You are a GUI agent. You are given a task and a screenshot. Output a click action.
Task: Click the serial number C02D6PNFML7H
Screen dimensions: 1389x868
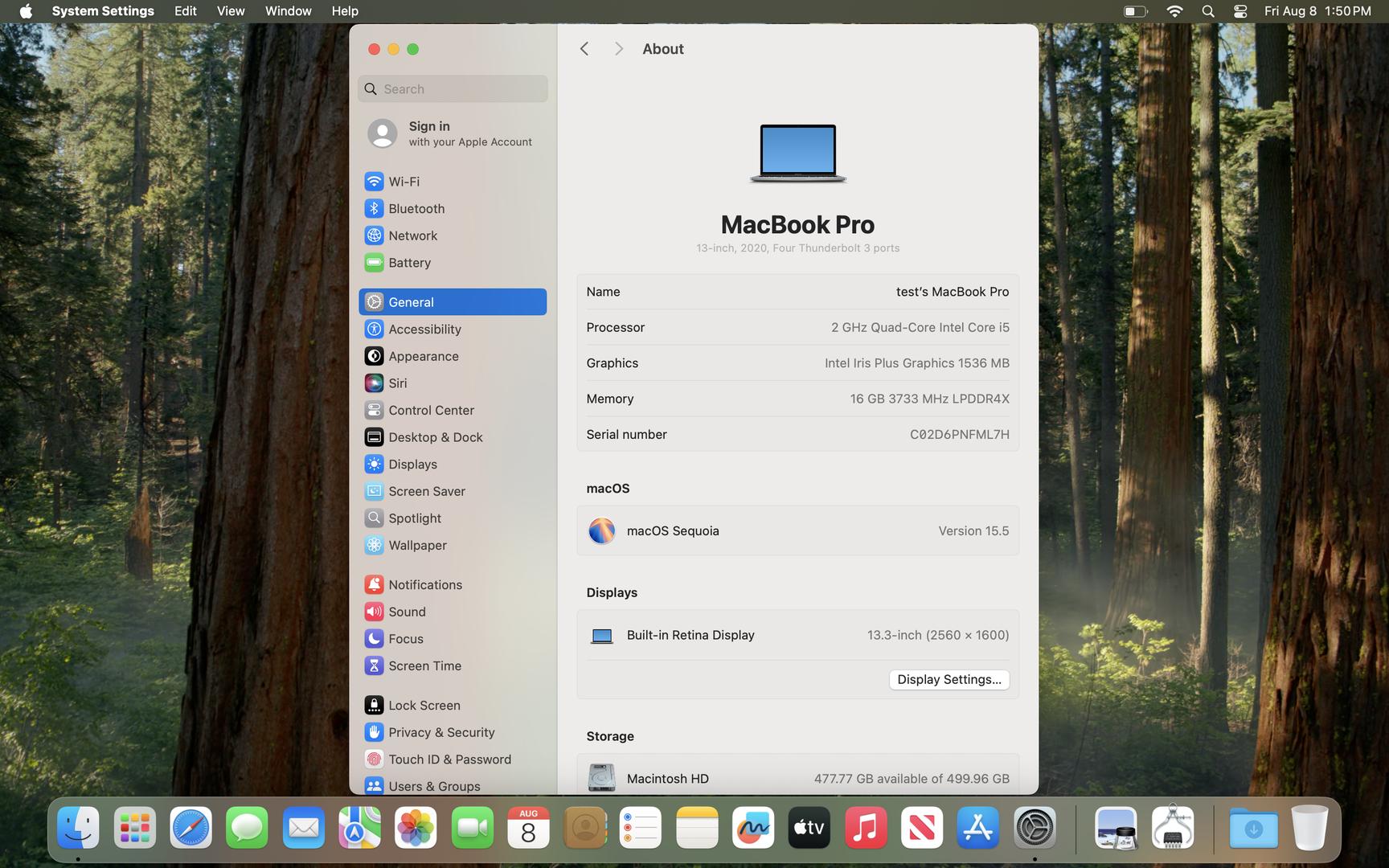(960, 435)
